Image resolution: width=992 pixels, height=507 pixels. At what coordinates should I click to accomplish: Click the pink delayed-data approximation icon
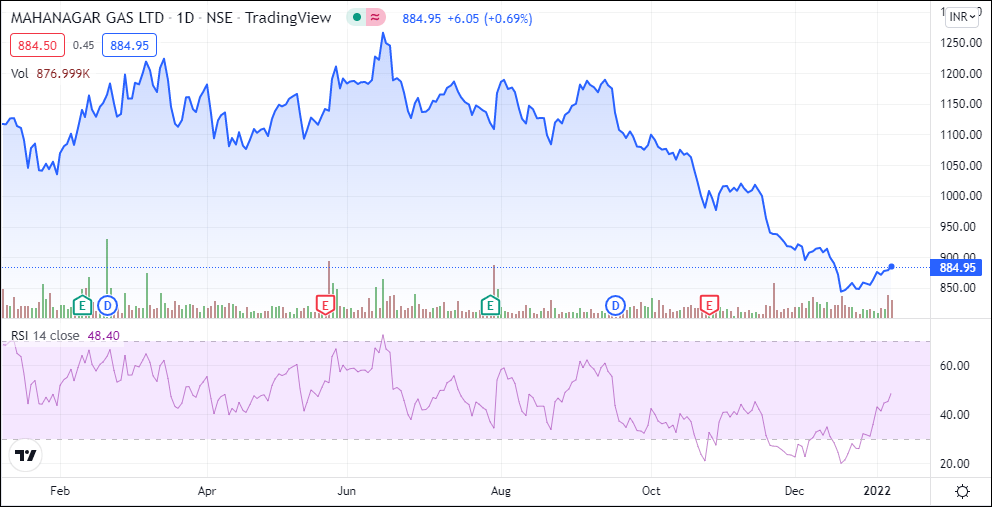click(375, 18)
